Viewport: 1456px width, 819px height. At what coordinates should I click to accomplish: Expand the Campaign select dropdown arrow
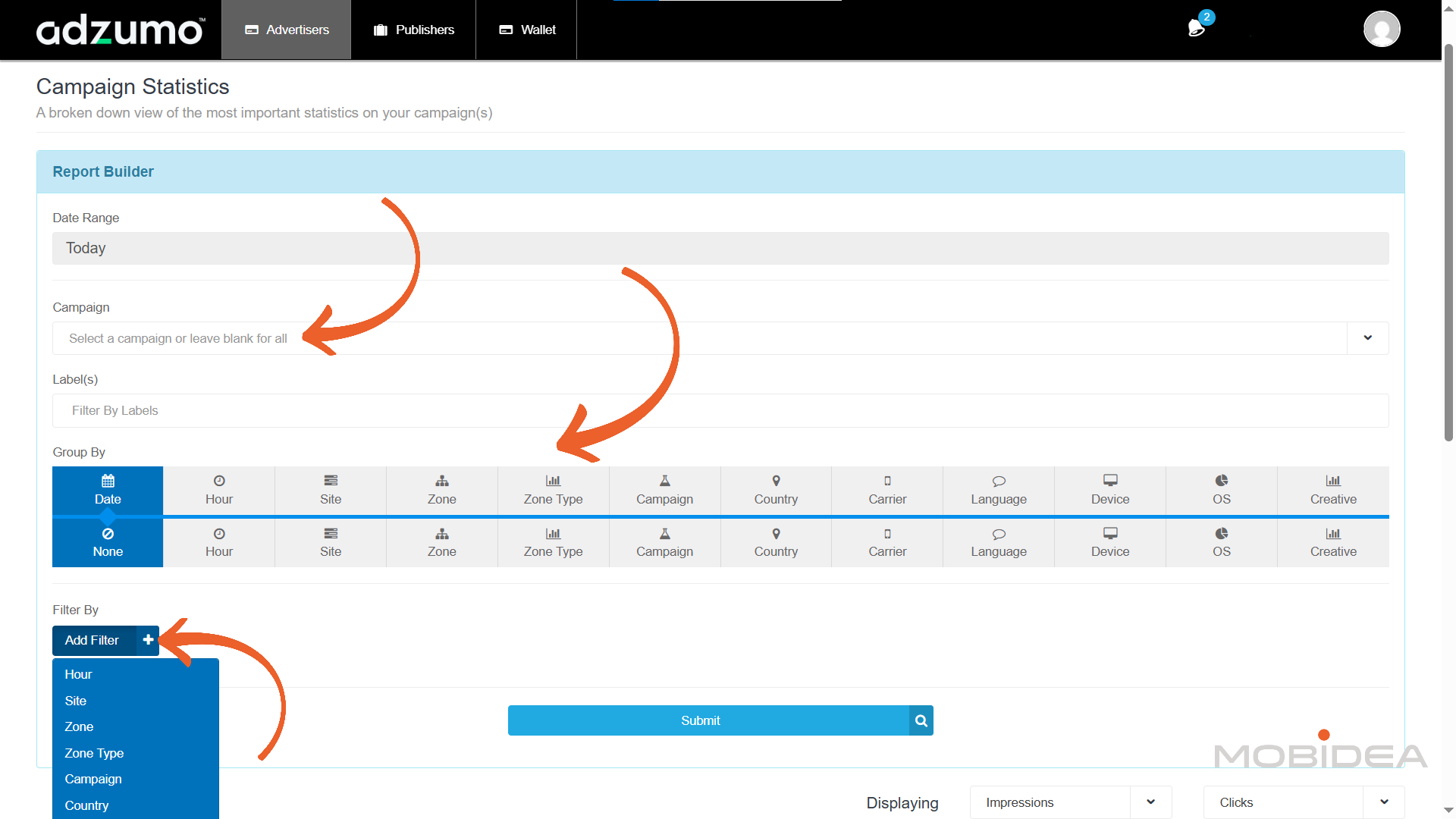click(1367, 338)
